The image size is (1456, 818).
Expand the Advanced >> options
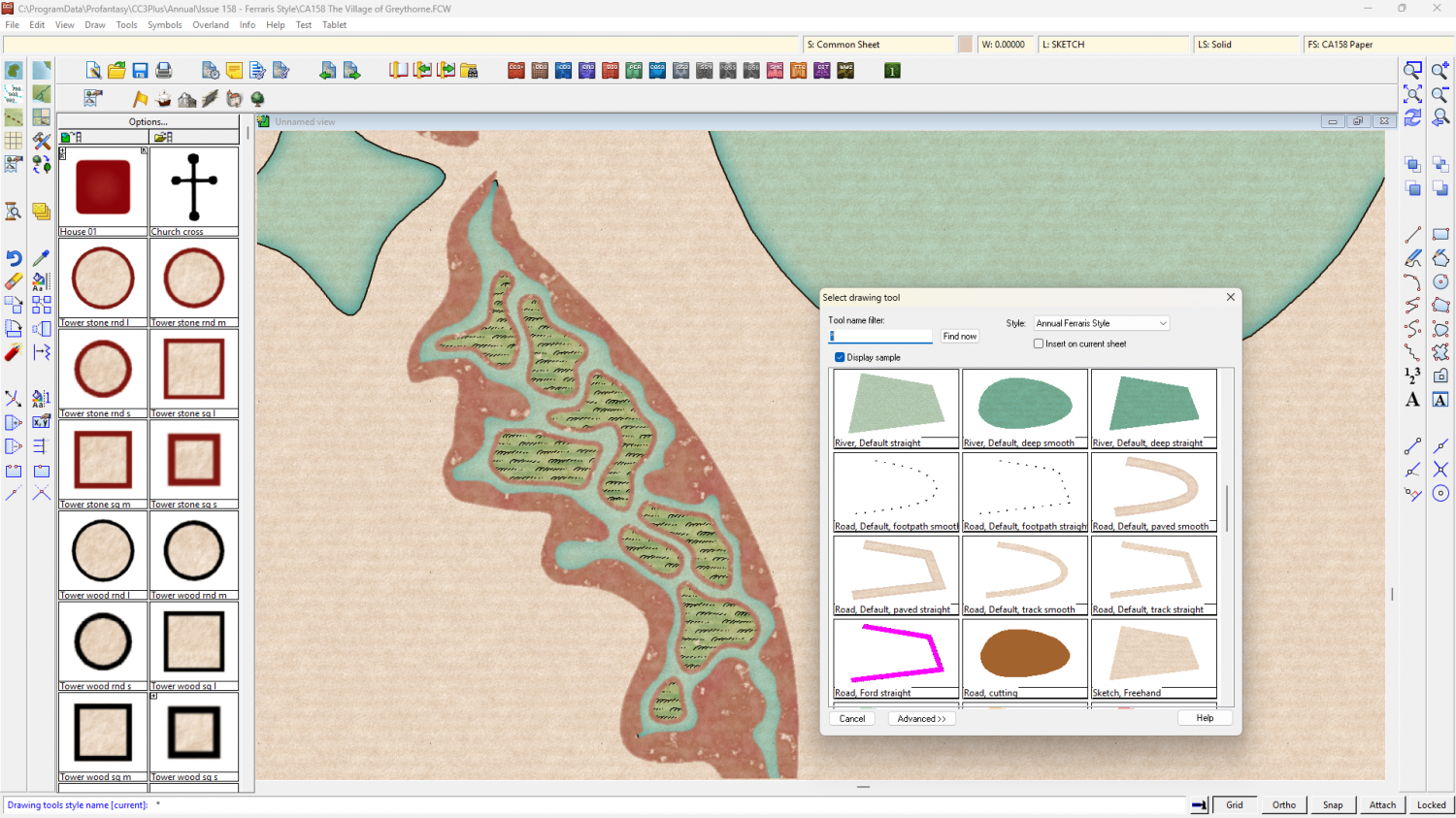[921, 718]
